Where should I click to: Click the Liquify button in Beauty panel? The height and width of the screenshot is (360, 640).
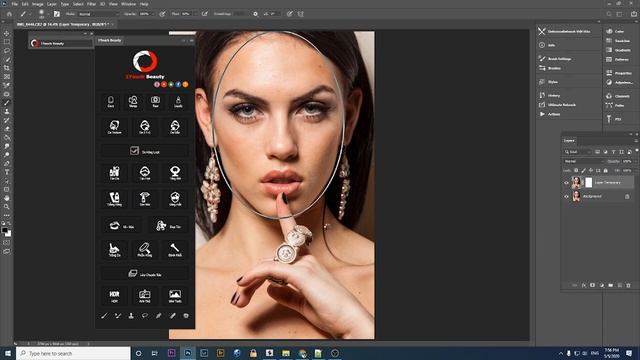click(178, 102)
